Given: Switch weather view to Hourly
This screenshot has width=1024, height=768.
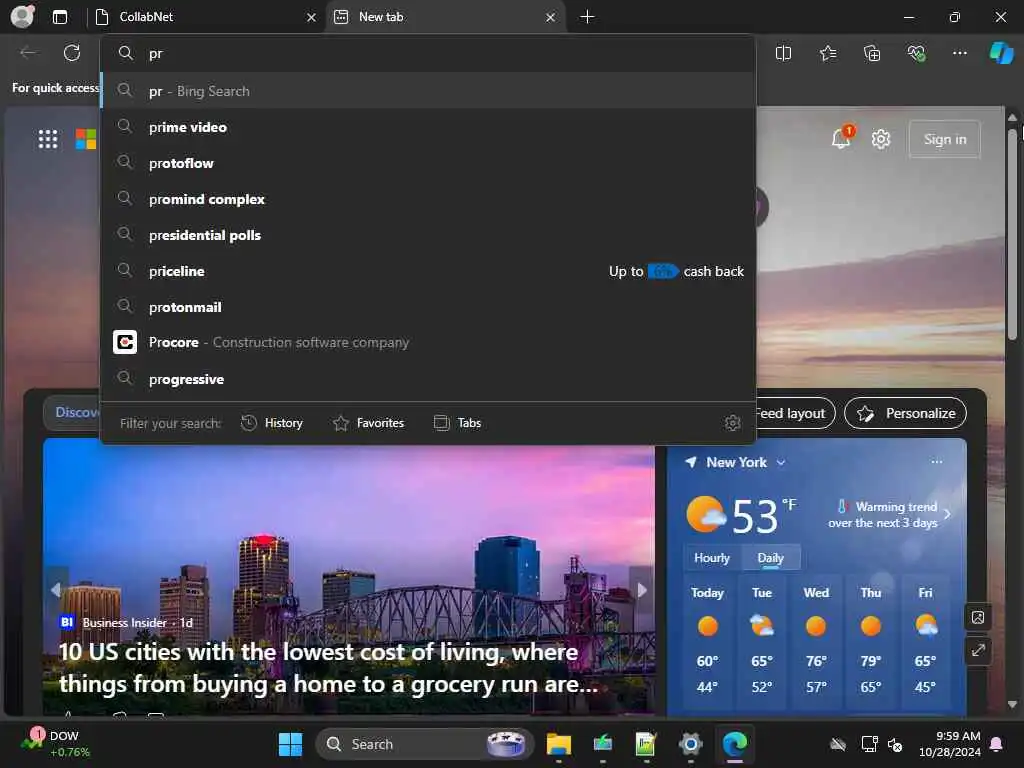Looking at the screenshot, I should click(x=711, y=558).
